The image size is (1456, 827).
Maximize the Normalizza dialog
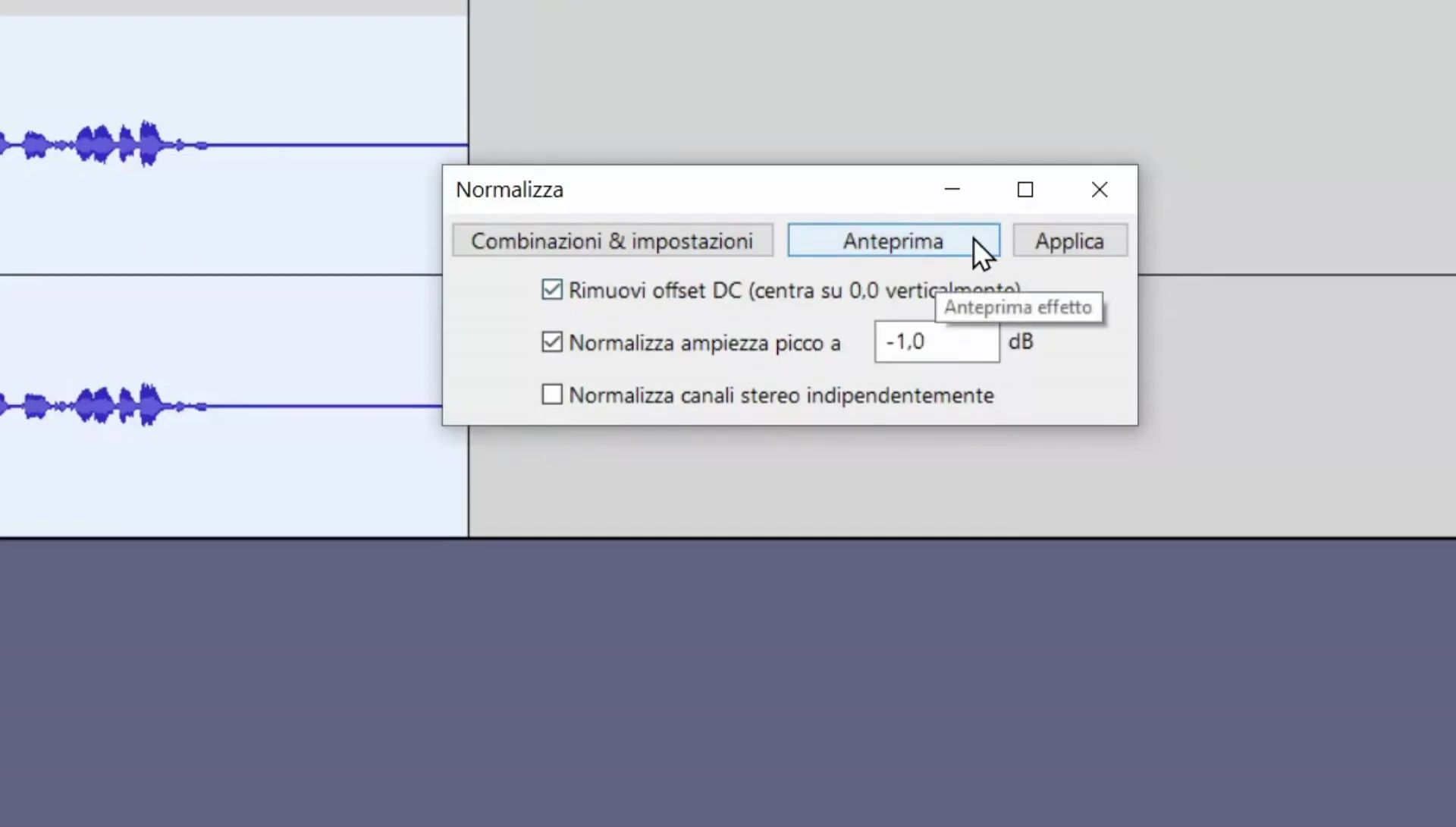(x=1025, y=189)
